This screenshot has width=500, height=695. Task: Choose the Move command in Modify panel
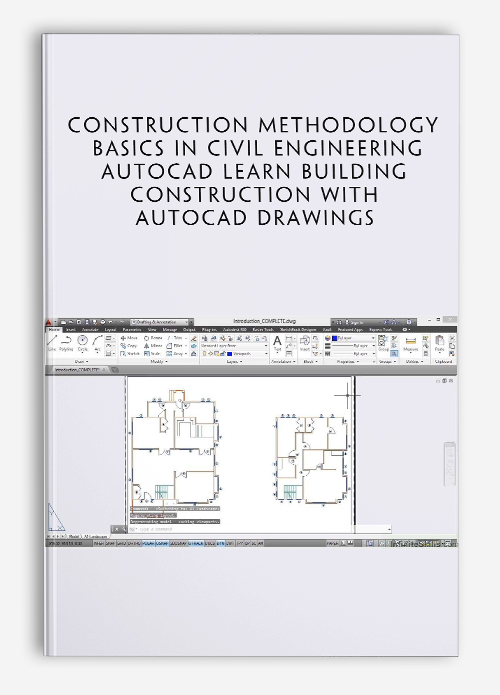pyautogui.click(x=129, y=338)
